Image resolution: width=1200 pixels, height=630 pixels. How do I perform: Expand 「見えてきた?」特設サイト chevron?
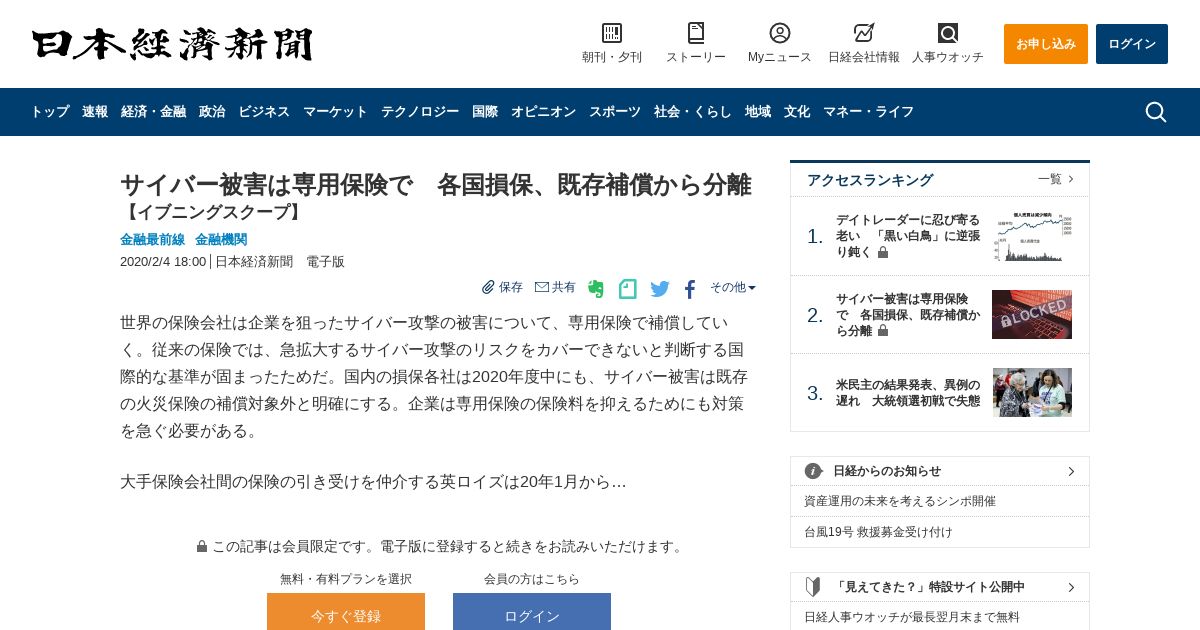click(1071, 587)
